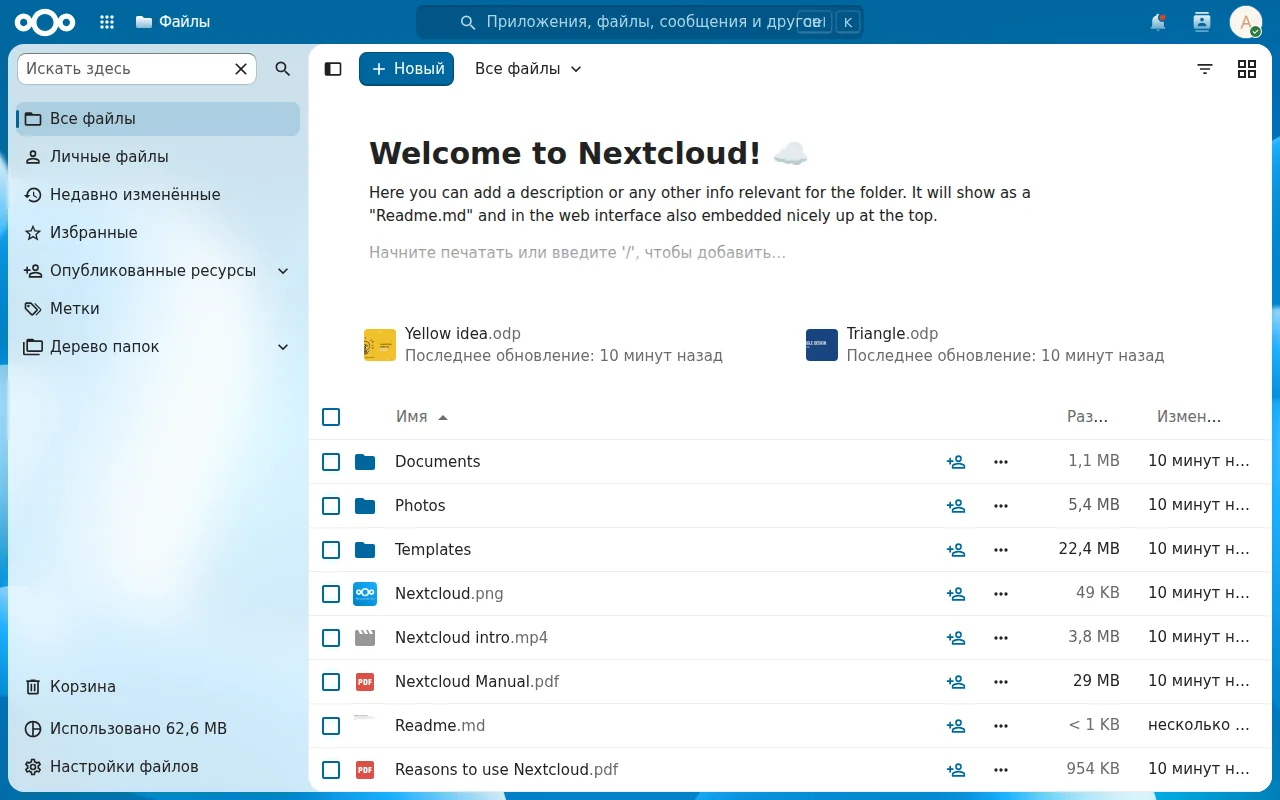Share the Templates folder
Viewport: 1280px width, 800px height.
click(x=956, y=550)
